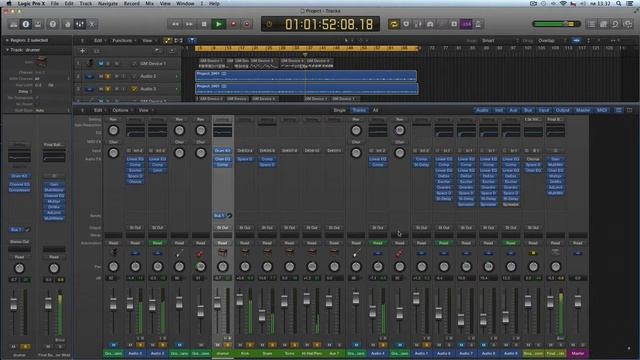This screenshot has width=640, height=360.
Task: Toggle the purple Count-in button
Action: coord(466,24)
